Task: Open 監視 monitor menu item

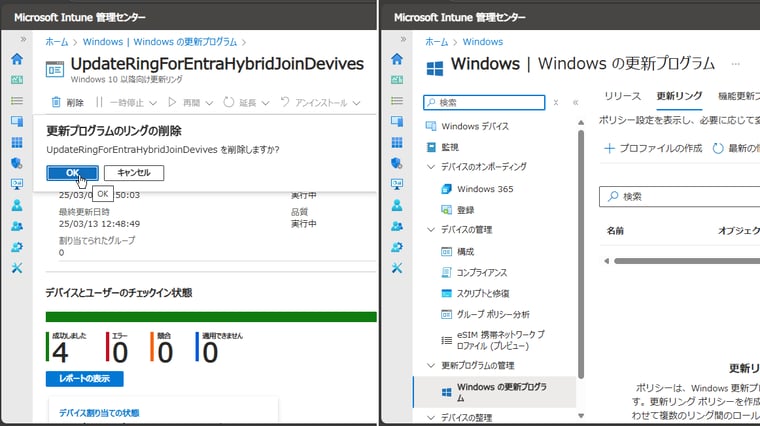Action: point(442,147)
